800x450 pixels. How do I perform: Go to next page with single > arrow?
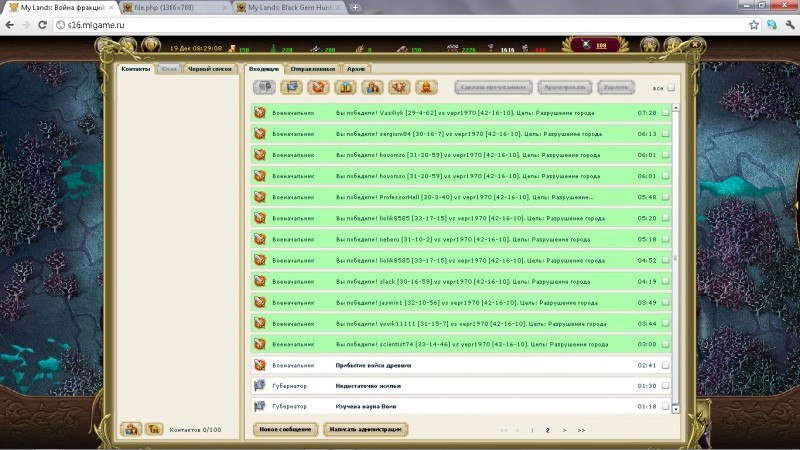(x=564, y=430)
